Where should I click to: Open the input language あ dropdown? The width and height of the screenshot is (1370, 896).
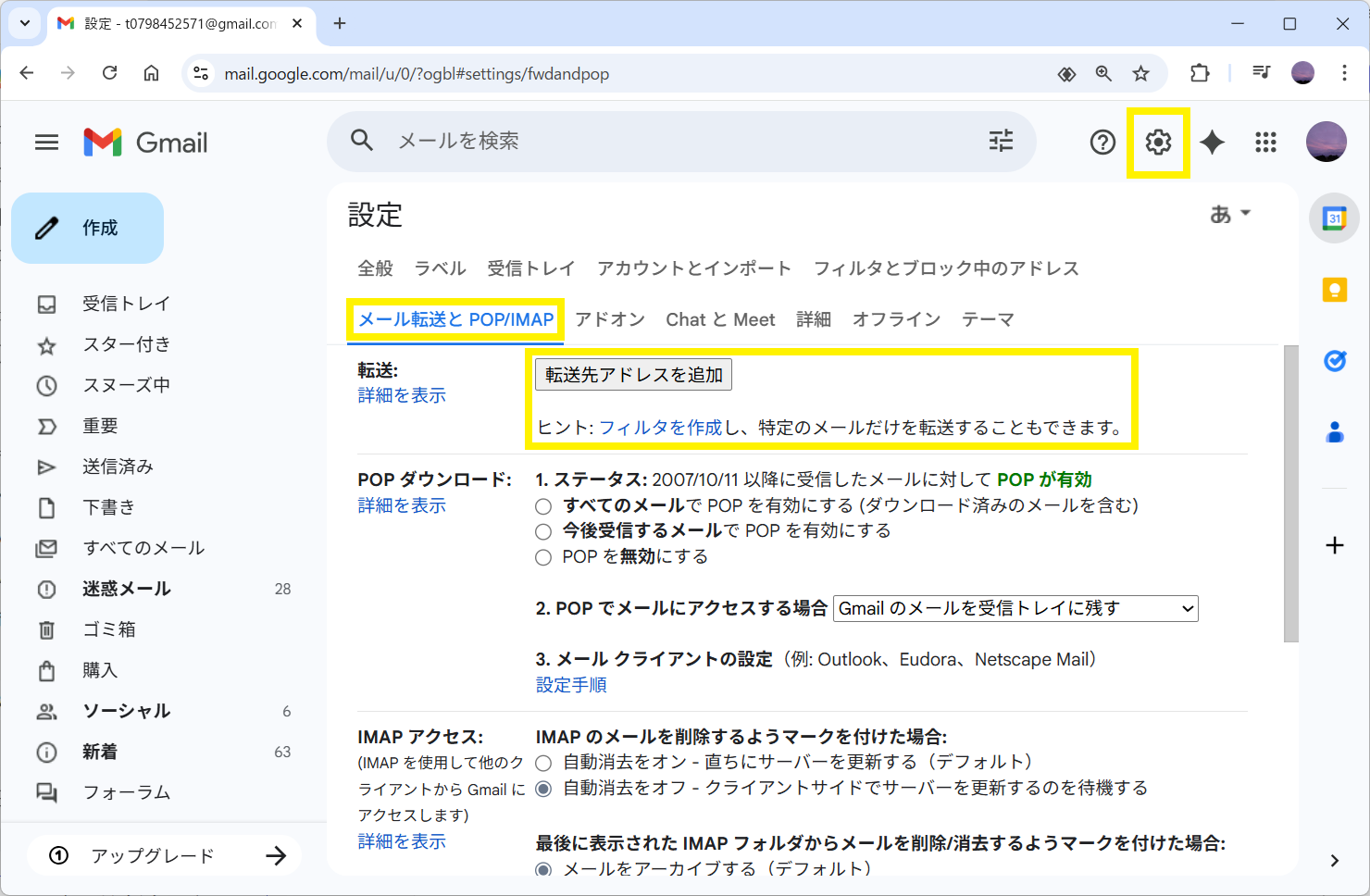tap(1230, 214)
